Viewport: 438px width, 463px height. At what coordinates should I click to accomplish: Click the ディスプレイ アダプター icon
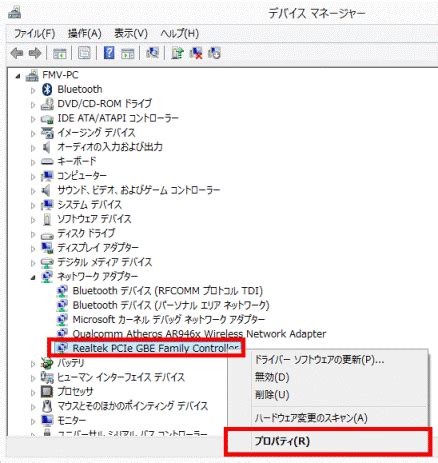pos(47,248)
